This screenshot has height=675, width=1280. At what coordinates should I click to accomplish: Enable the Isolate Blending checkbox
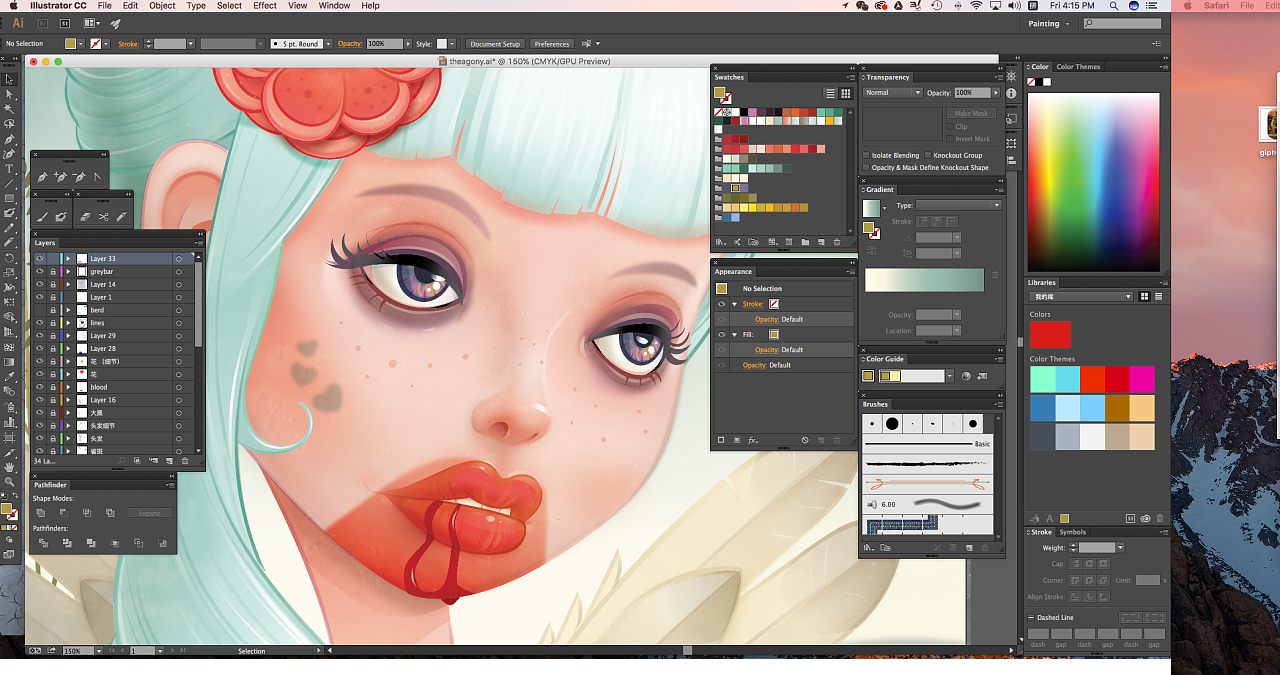[866, 155]
